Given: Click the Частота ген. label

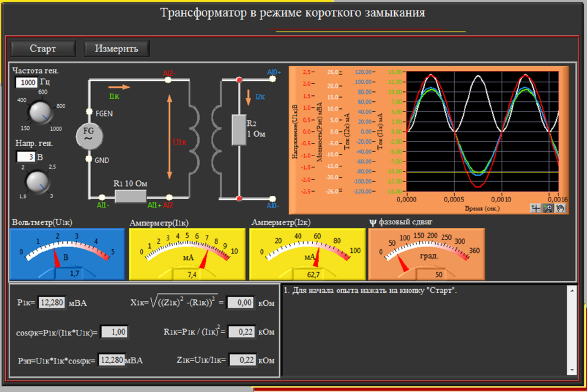Looking at the screenshot, I should [x=36, y=70].
